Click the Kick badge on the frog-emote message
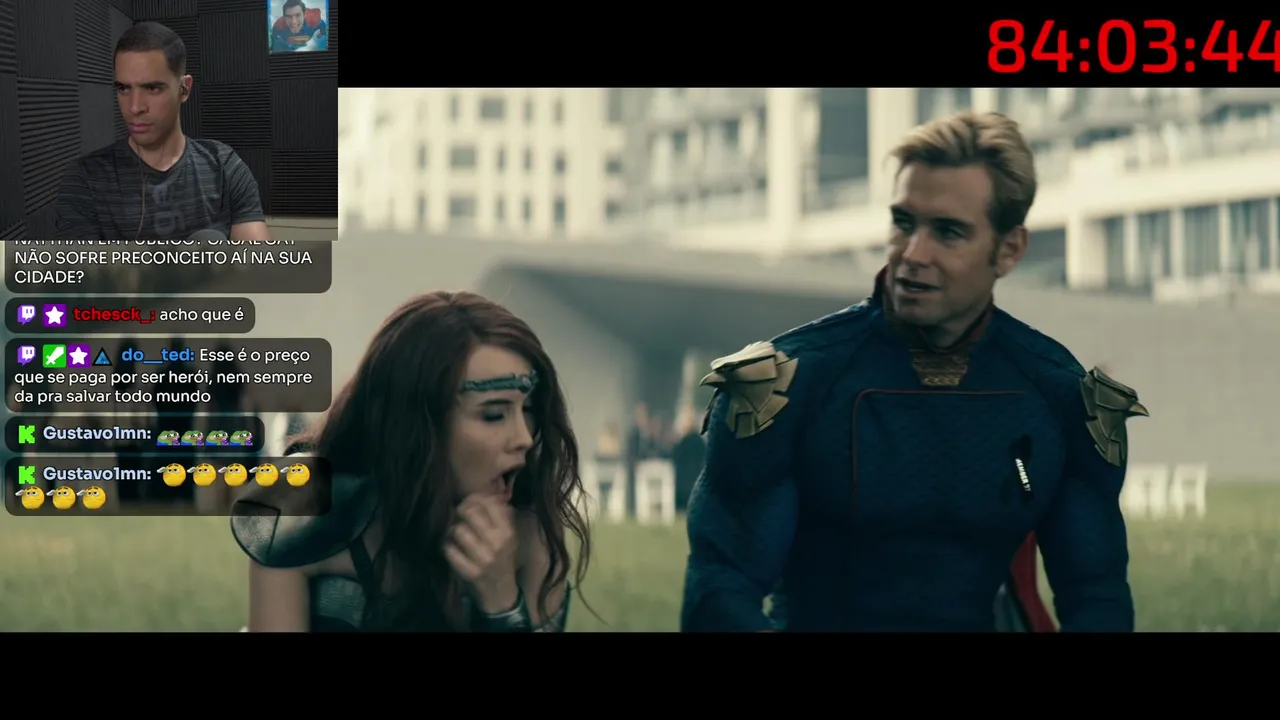The height and width of the screenshot is (720, 1280). [28, 434]
